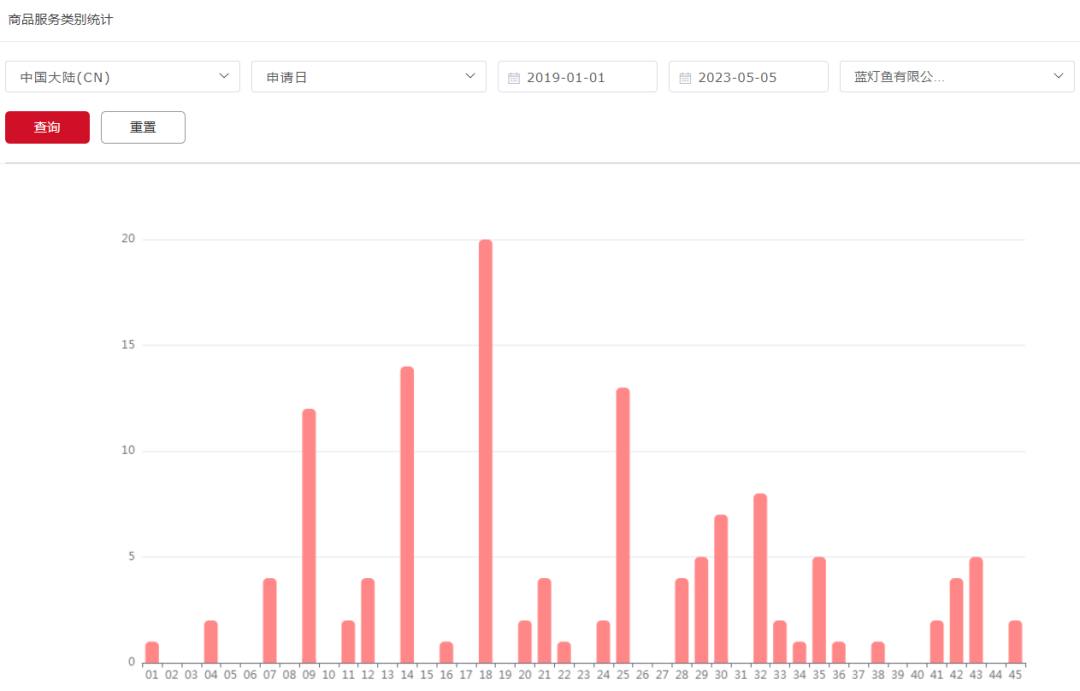Click the bar for class 07
The width and height of the screenshot is (1080, 691).
tap(270, 620)
